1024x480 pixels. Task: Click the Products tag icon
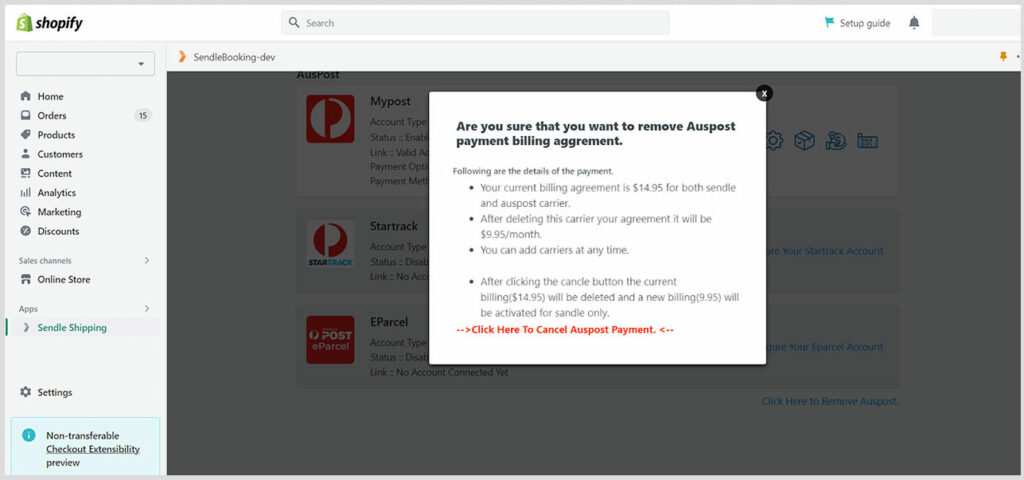(25, 135)
